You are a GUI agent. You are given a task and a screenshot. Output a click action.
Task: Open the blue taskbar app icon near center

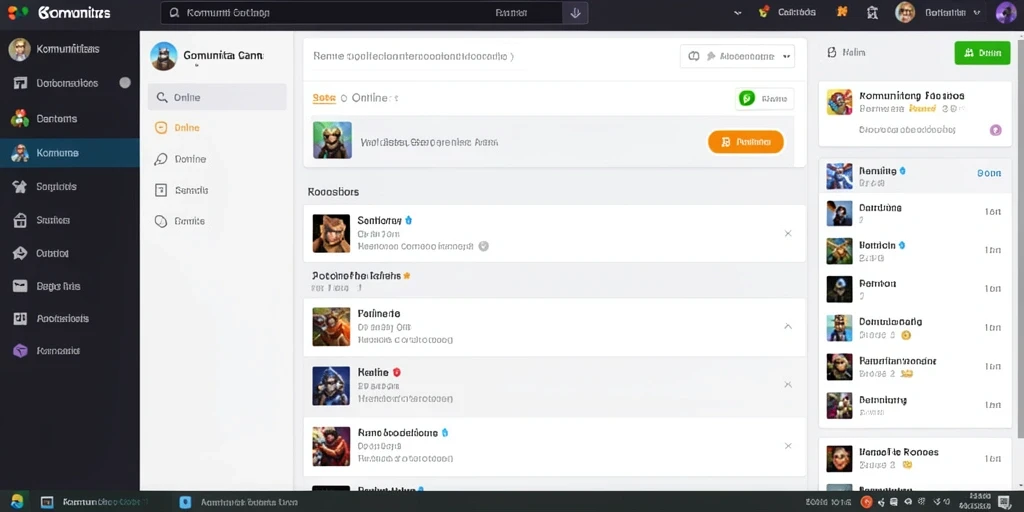tap(185, 502)
